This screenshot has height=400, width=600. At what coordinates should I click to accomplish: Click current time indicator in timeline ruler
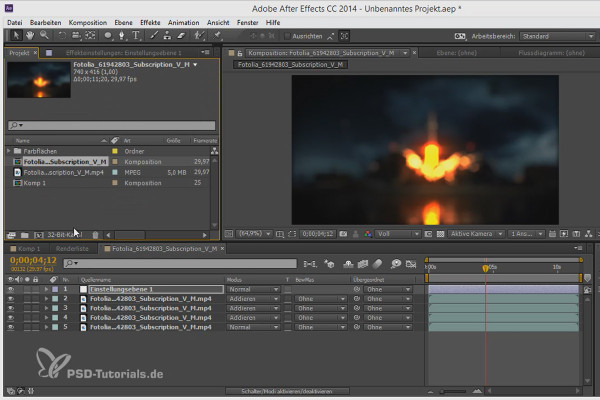(x=485, y=268)
